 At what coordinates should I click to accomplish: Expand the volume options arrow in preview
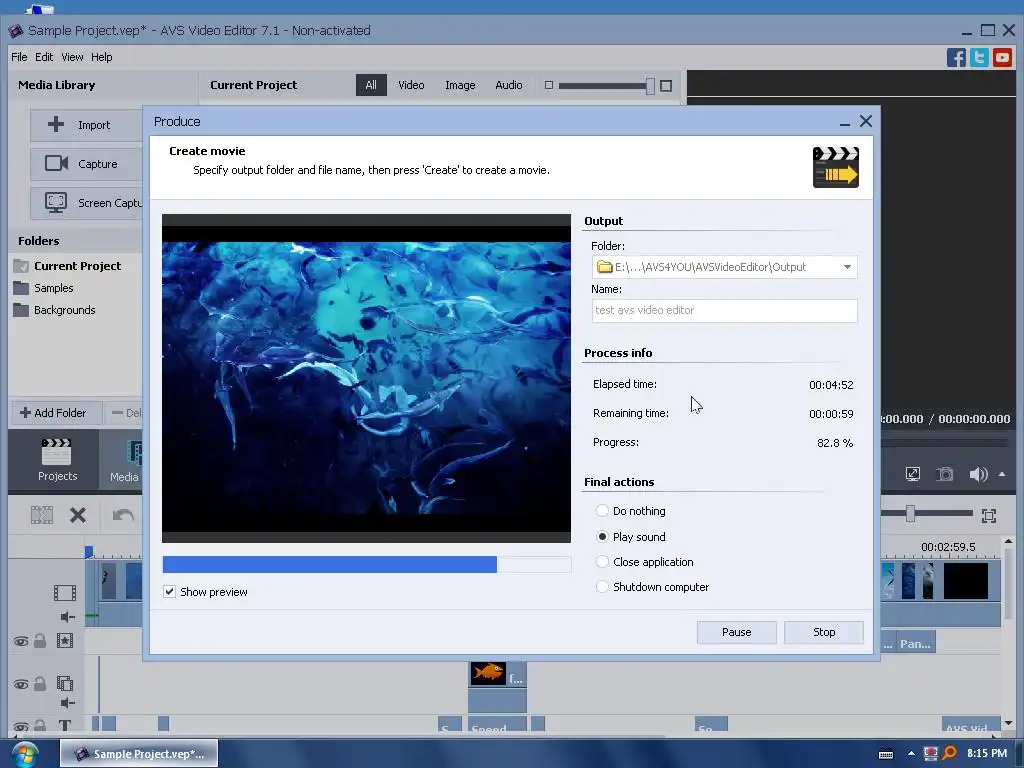click(1002, 474)
